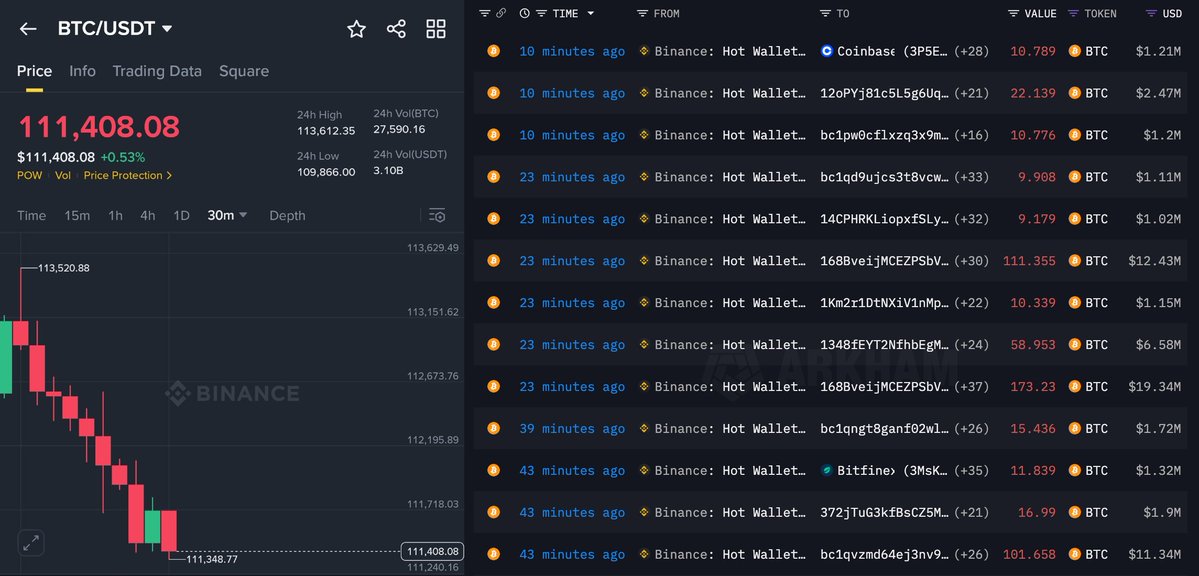Click the link icon in Arkham table header
Viewport: 1199px width, 576px height.
[501, 13]
